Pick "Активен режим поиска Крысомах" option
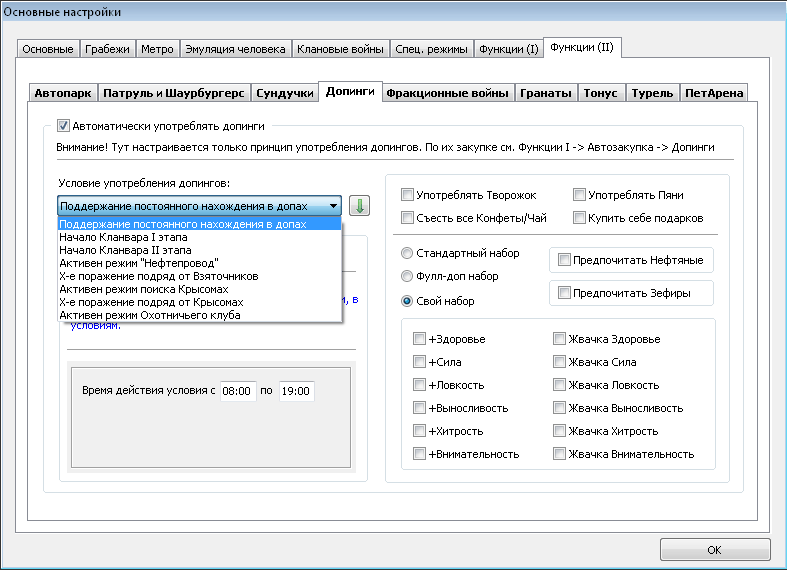 click(200, 289)
